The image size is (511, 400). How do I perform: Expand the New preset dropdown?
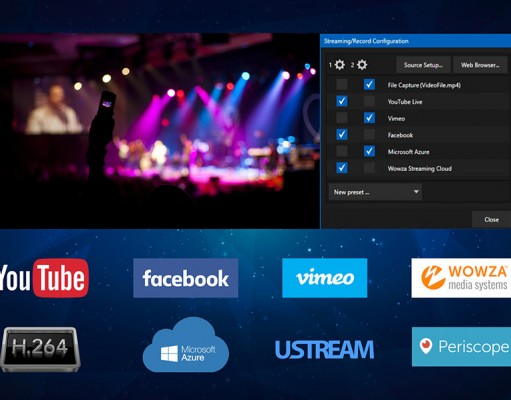(375, 192)
